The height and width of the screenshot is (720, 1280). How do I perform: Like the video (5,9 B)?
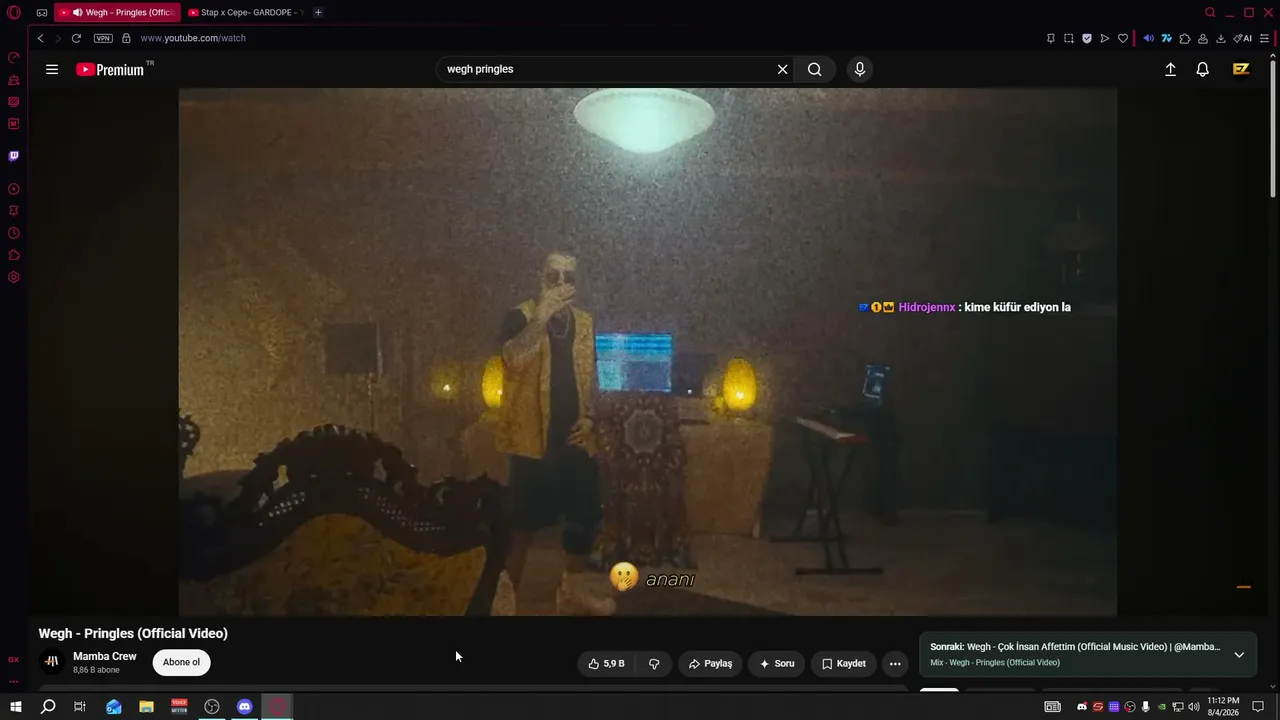(606, 663)
